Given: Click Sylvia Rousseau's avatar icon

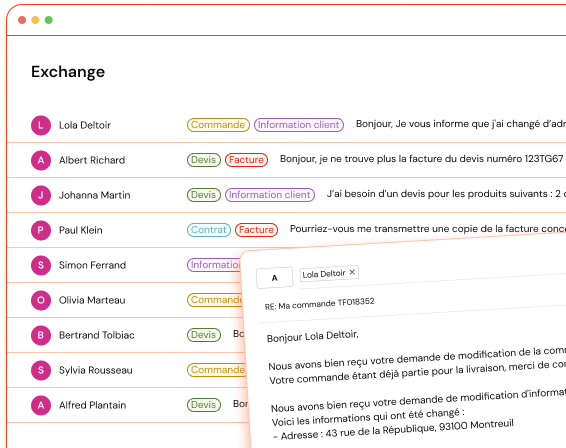Looking at the screenshot, I should point(41,370).
